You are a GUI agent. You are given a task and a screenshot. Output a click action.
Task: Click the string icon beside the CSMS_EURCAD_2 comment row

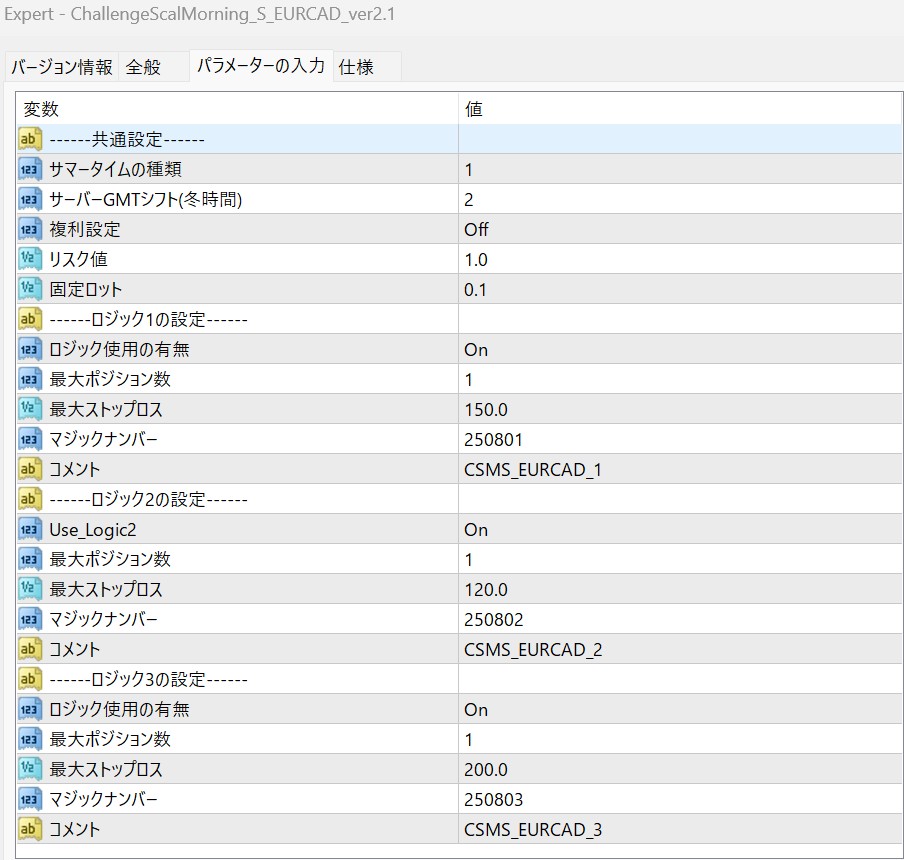coord(30,649)
